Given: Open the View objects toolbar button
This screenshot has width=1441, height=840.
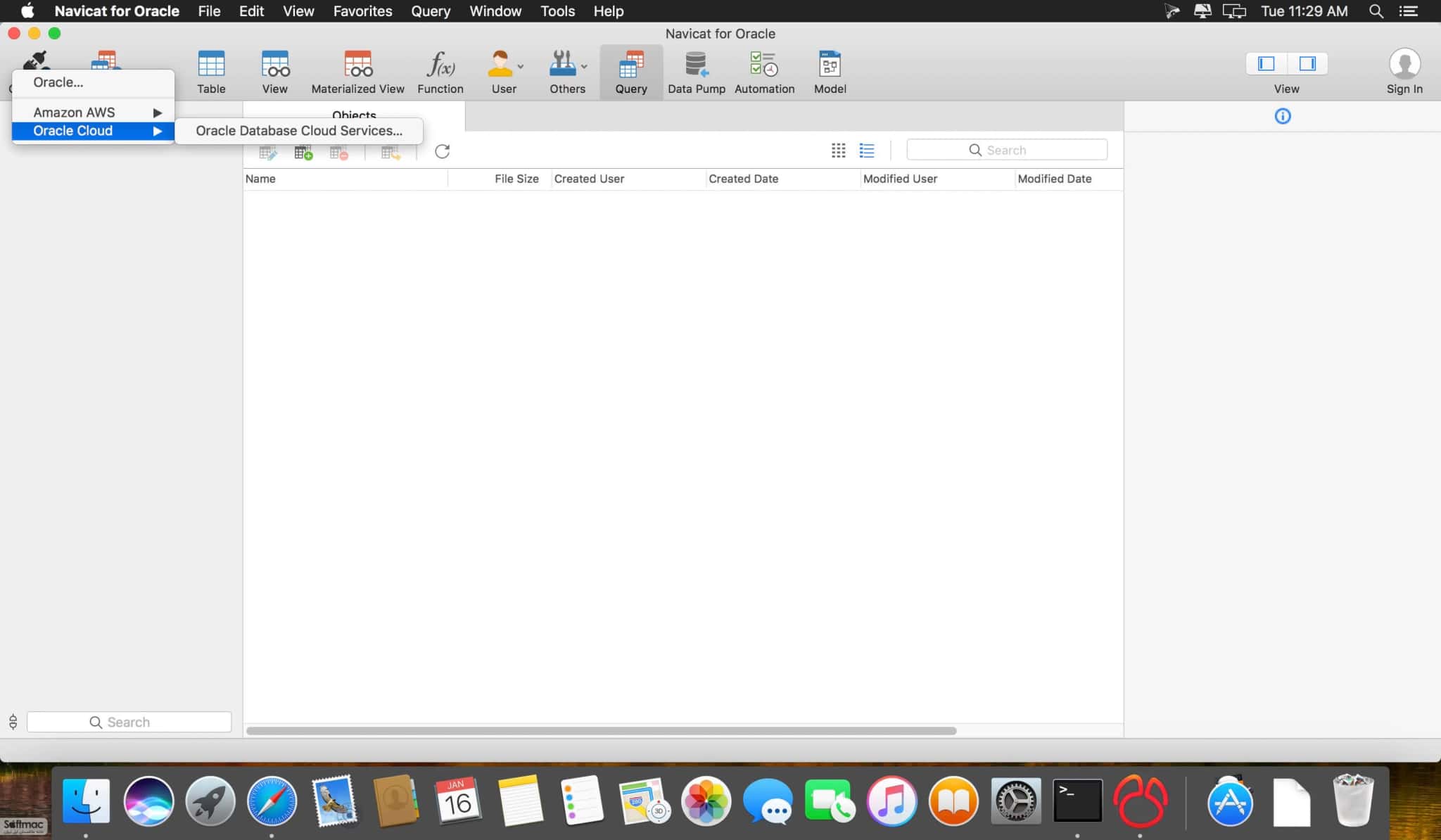Looking at the screenshot, I should pyautogui.click(x=274, y=72).
